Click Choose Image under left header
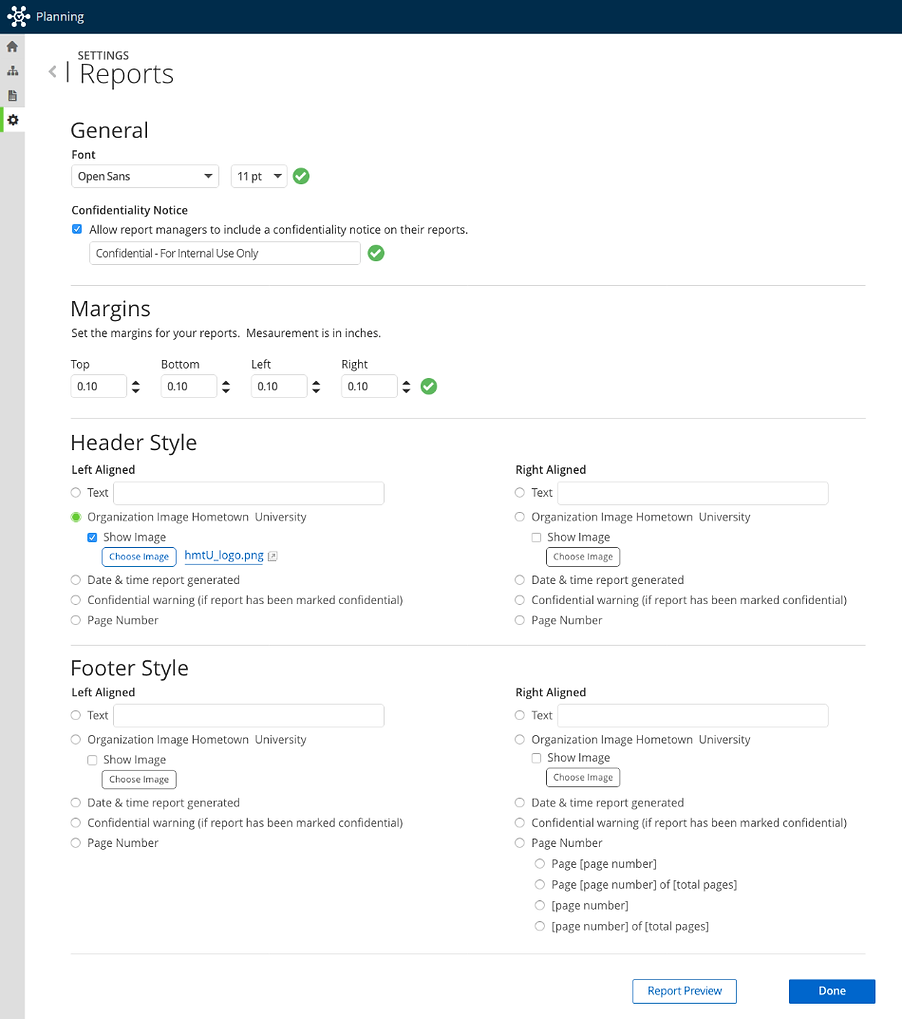Image resolution: width=902 pixels, height=1019 pixels. coord(139,557)
